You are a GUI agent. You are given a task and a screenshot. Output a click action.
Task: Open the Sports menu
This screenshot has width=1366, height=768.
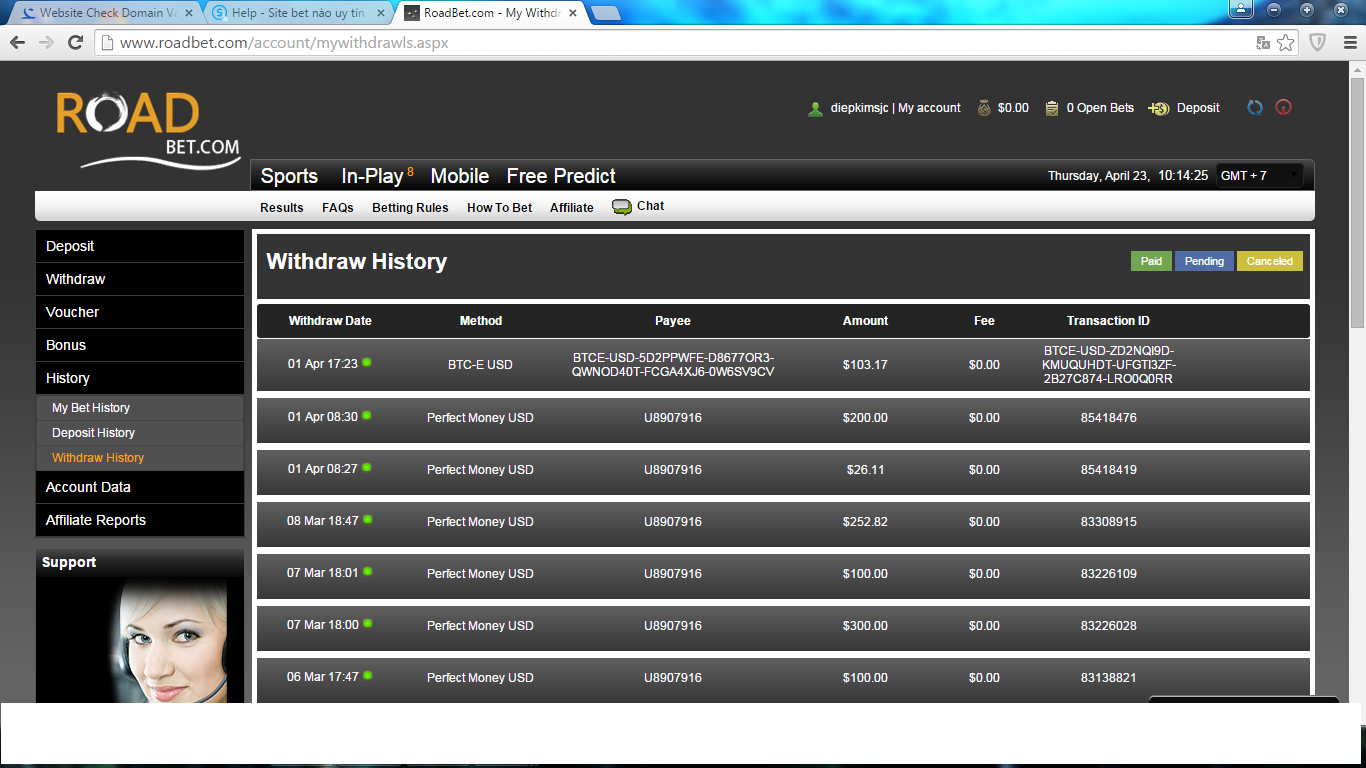[x=289, y=176]
